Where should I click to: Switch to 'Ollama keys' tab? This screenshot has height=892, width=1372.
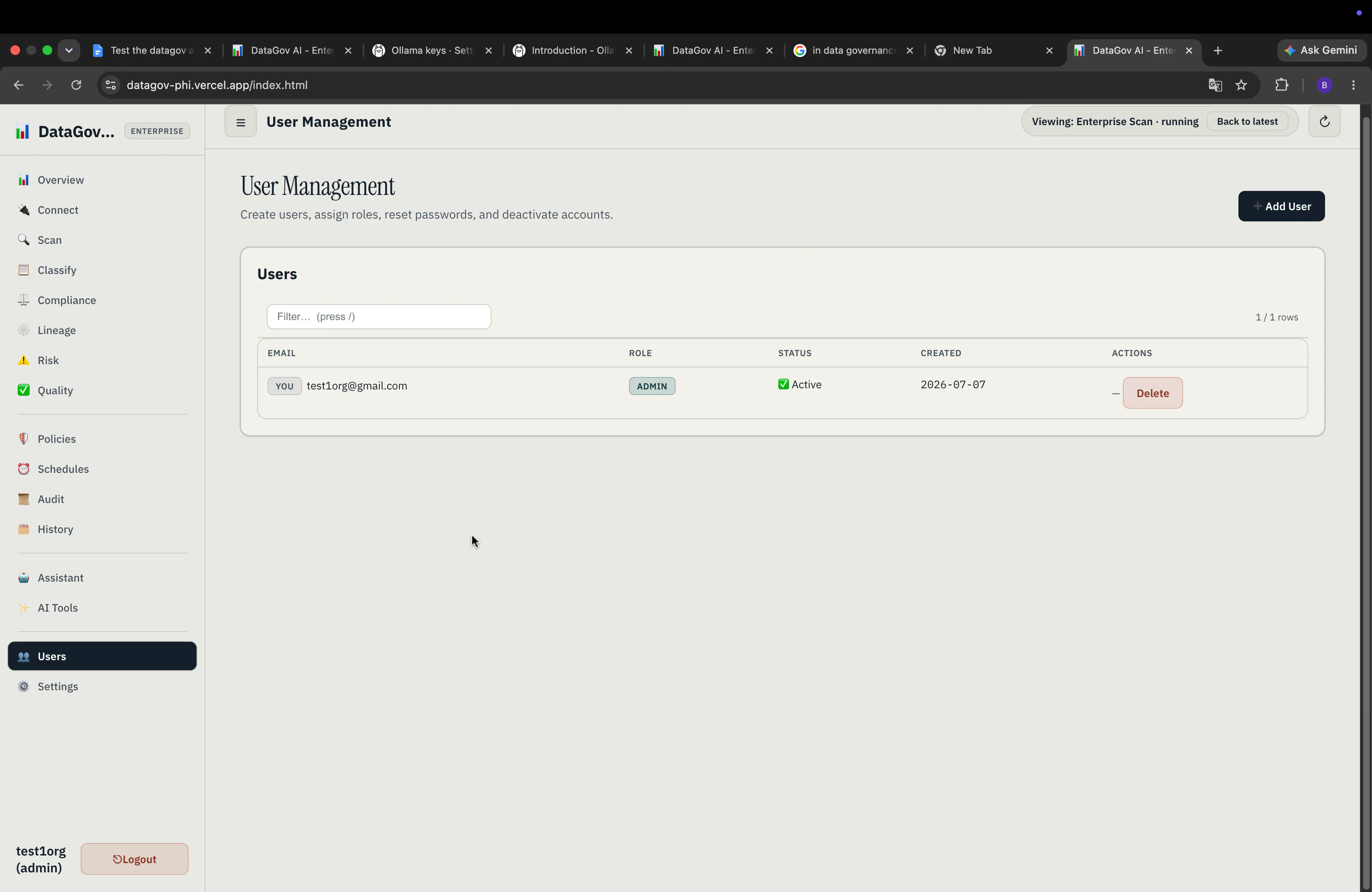tap(432, 50)
